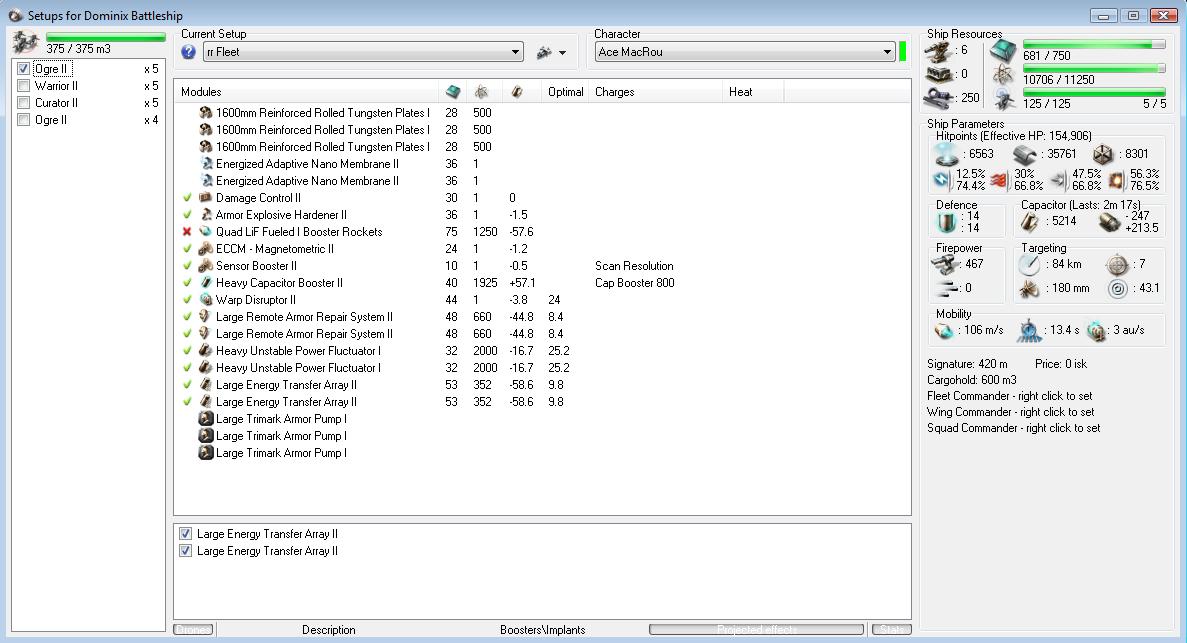The height and width of the screenshot is (643, 1187).
Task: Click the Scan Resolution charge cell
Action: (x=634, y=266)
